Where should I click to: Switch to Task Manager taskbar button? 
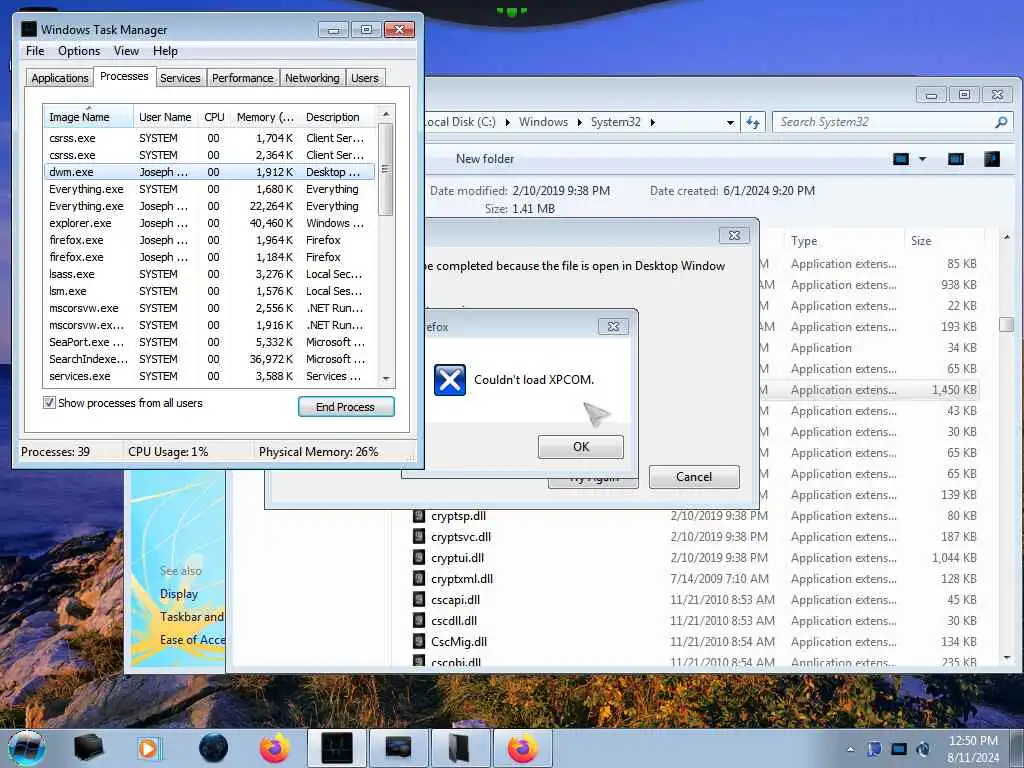(x=337, y=748)
